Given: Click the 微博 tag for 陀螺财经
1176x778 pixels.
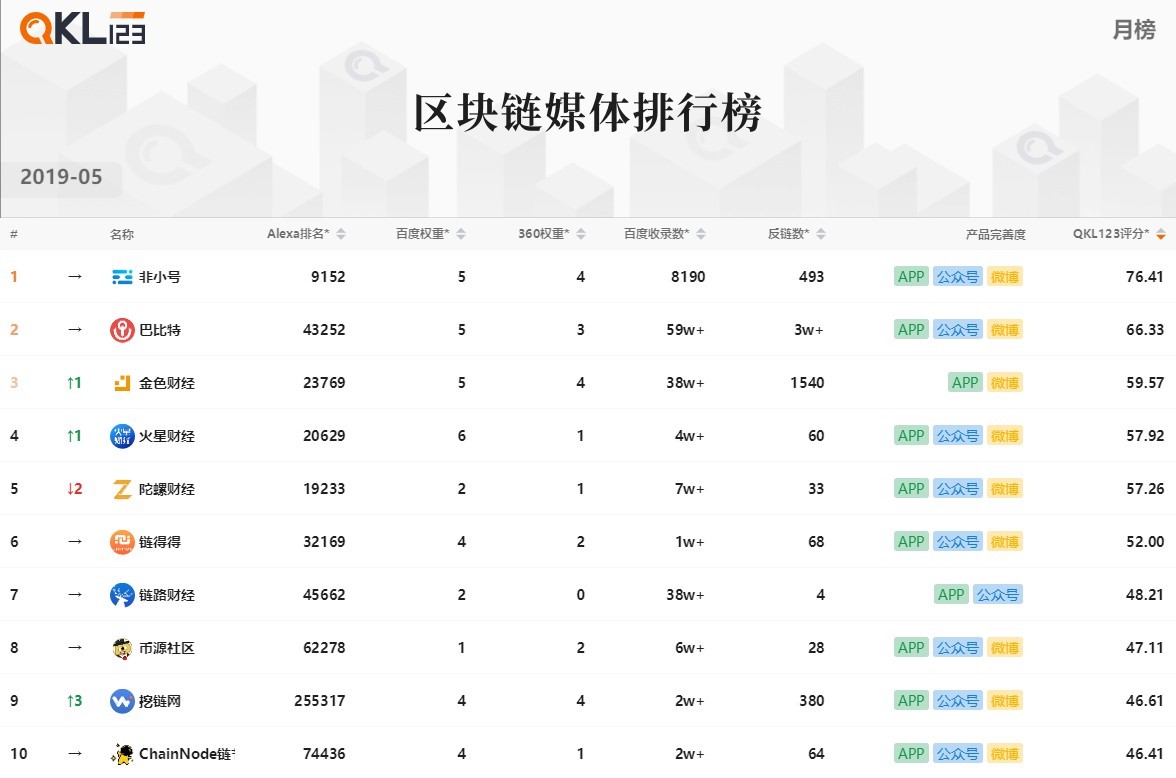Looking at the screenshot, I should (x=1005, y=488).
